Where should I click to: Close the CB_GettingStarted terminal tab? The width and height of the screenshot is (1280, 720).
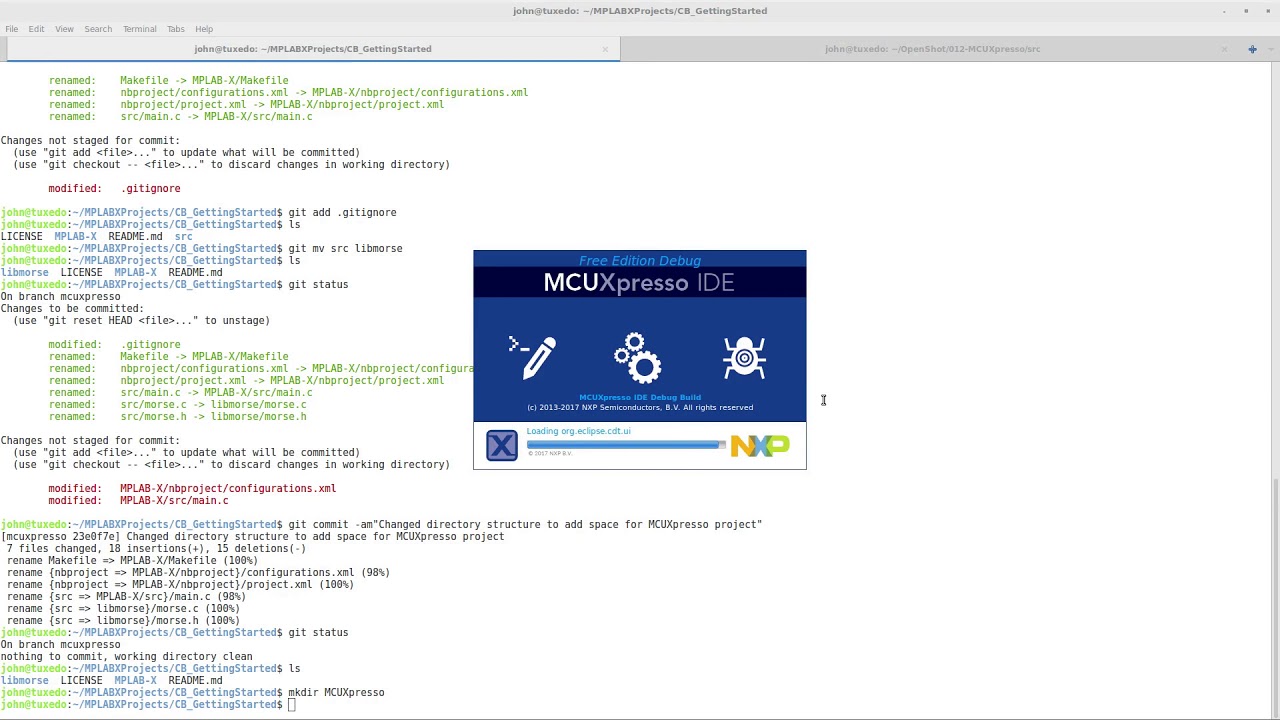(605, 49)
